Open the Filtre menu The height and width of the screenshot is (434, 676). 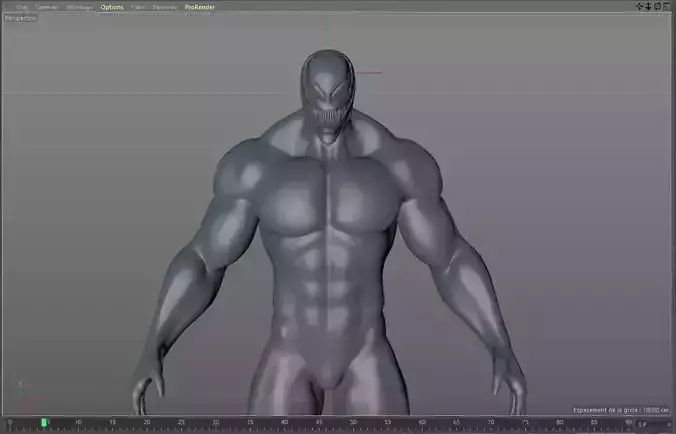coord(138,7)
